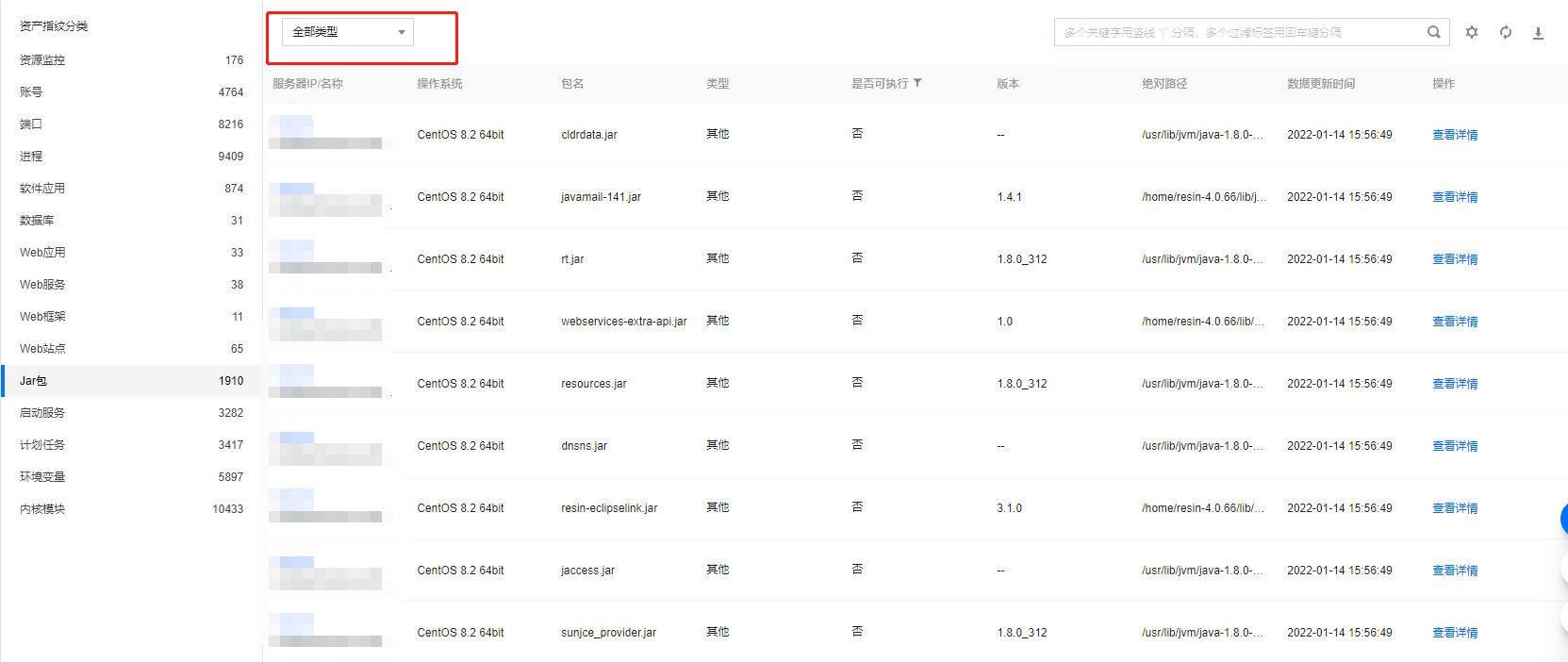Select the 内核模块 category

coord(42,509)
